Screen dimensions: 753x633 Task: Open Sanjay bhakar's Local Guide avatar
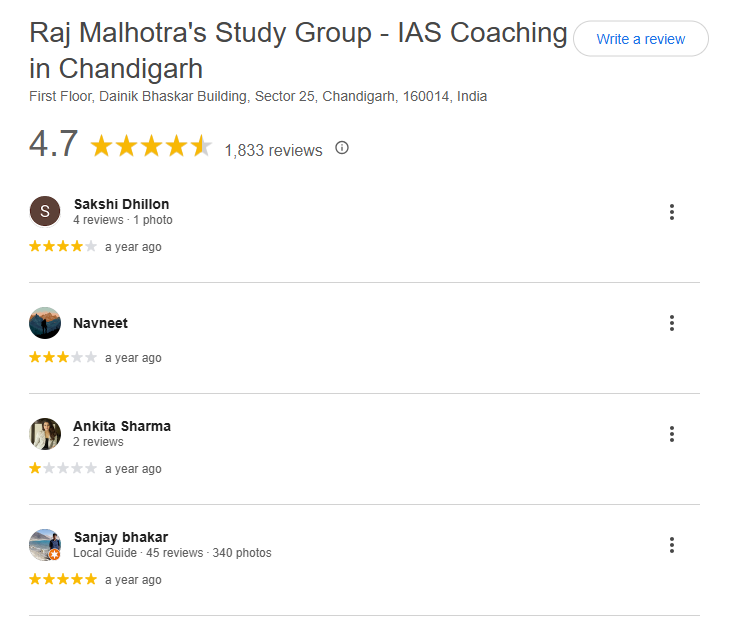tap(45, 545)
